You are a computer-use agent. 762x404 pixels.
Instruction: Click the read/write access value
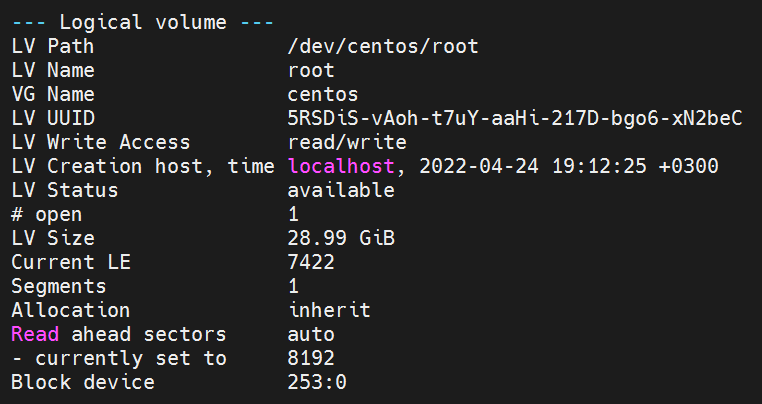pos(347,142)
